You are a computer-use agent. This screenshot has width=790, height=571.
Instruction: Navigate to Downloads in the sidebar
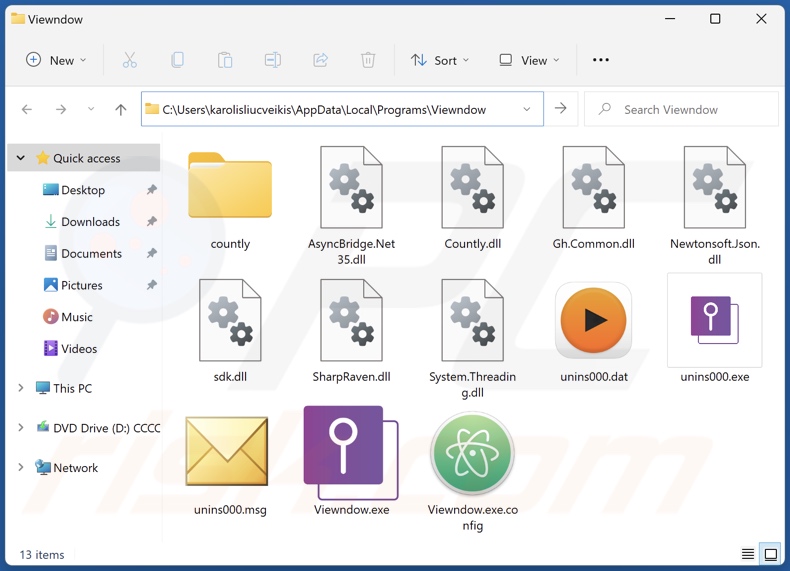tap(90, 222)
